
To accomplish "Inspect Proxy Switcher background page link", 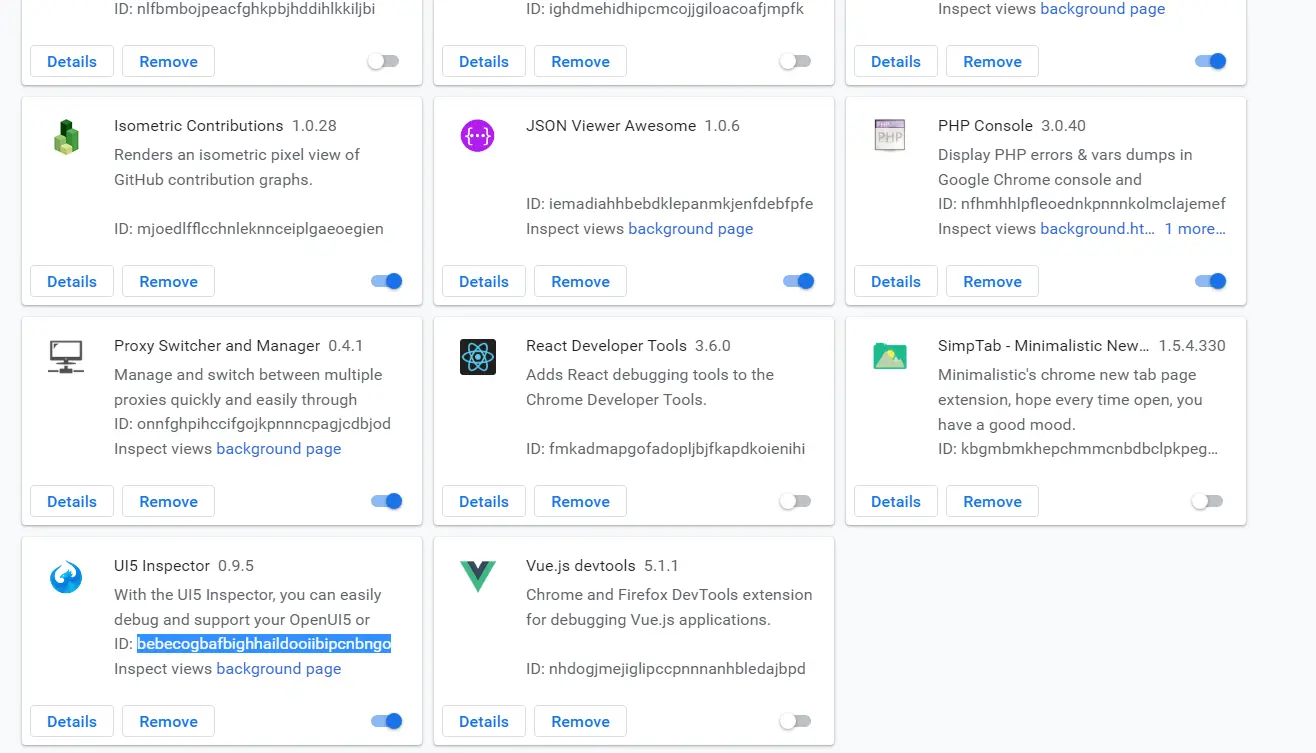I will [278, 449].
